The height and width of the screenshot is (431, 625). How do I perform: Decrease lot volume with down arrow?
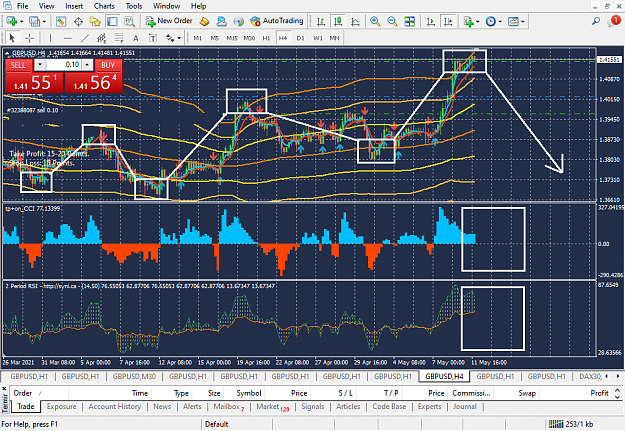click(x=39, y=65)
